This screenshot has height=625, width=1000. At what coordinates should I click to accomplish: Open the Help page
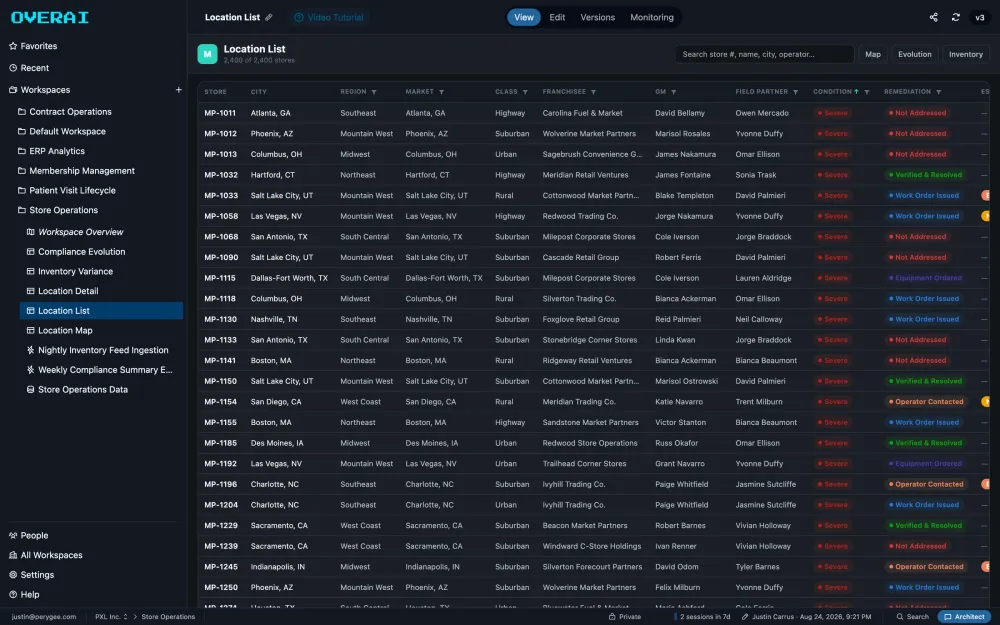24,595
